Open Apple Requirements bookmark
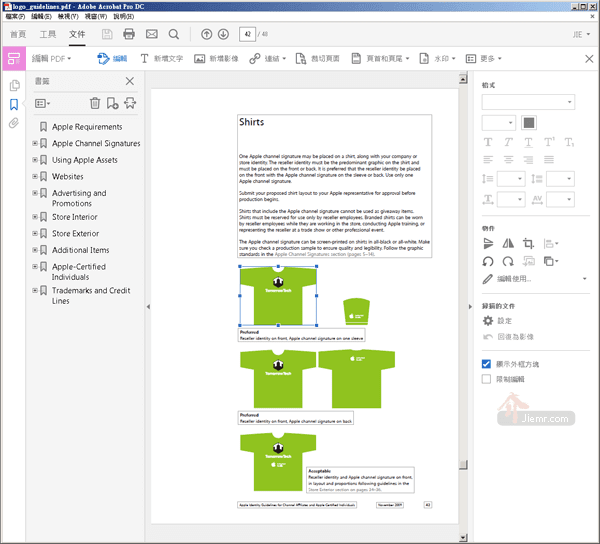This screenshot has width=600, height=544. point(87,127)
